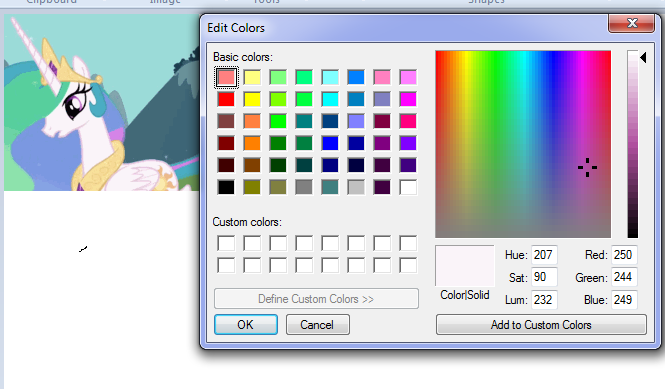Click OK to confirm the color
Viewport: 665px width, 389px height.
246,325
